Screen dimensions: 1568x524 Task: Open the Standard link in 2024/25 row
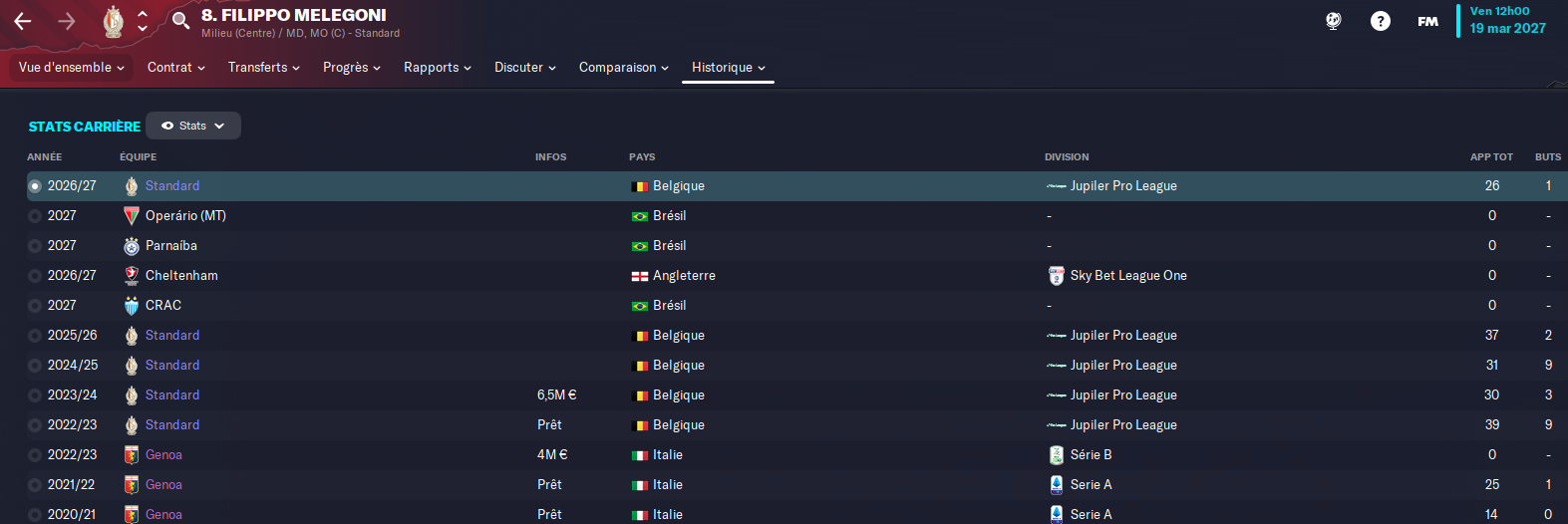[172, 366]
